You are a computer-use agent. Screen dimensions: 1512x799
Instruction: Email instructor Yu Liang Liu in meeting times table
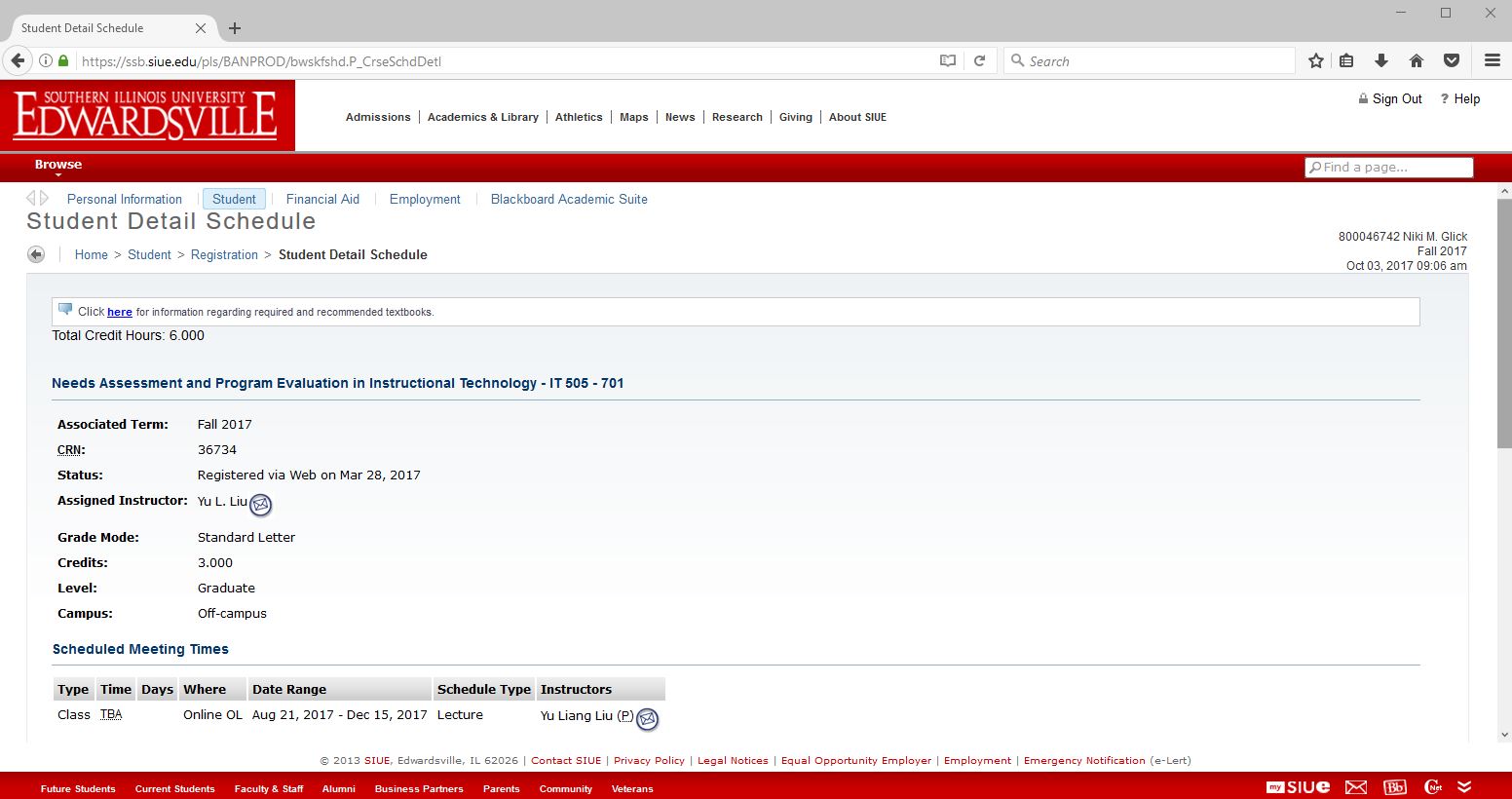coord(647,719)
